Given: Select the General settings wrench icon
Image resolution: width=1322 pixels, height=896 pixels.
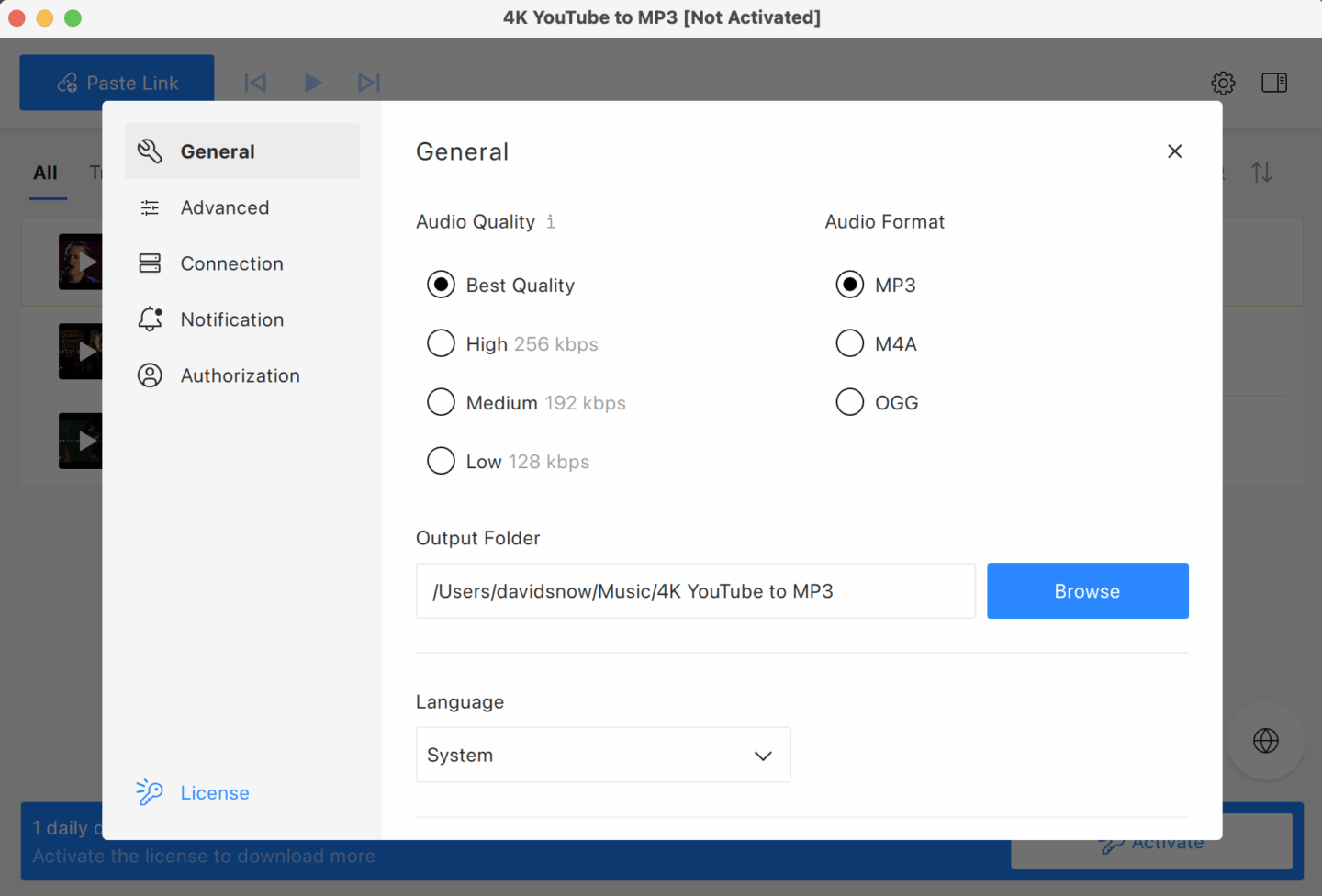Looking at the screenshot, I should pyautogui.click(x=150, y=151).
